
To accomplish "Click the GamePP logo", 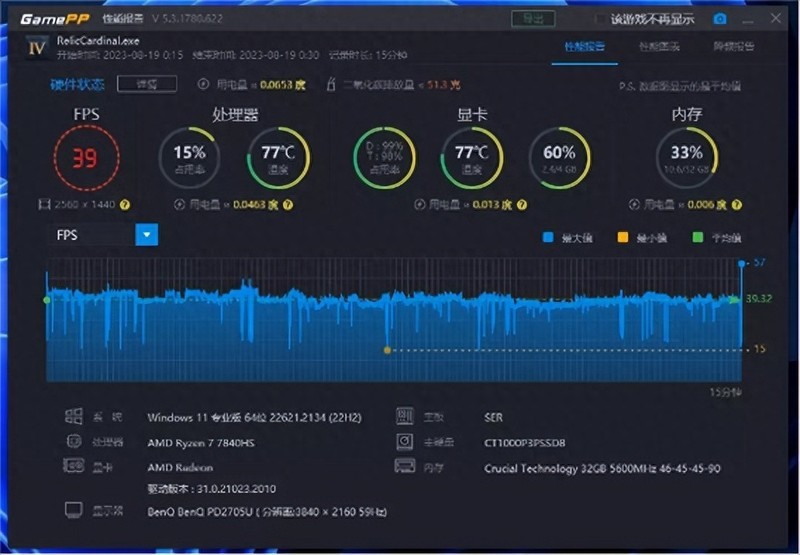I will 55,19.
